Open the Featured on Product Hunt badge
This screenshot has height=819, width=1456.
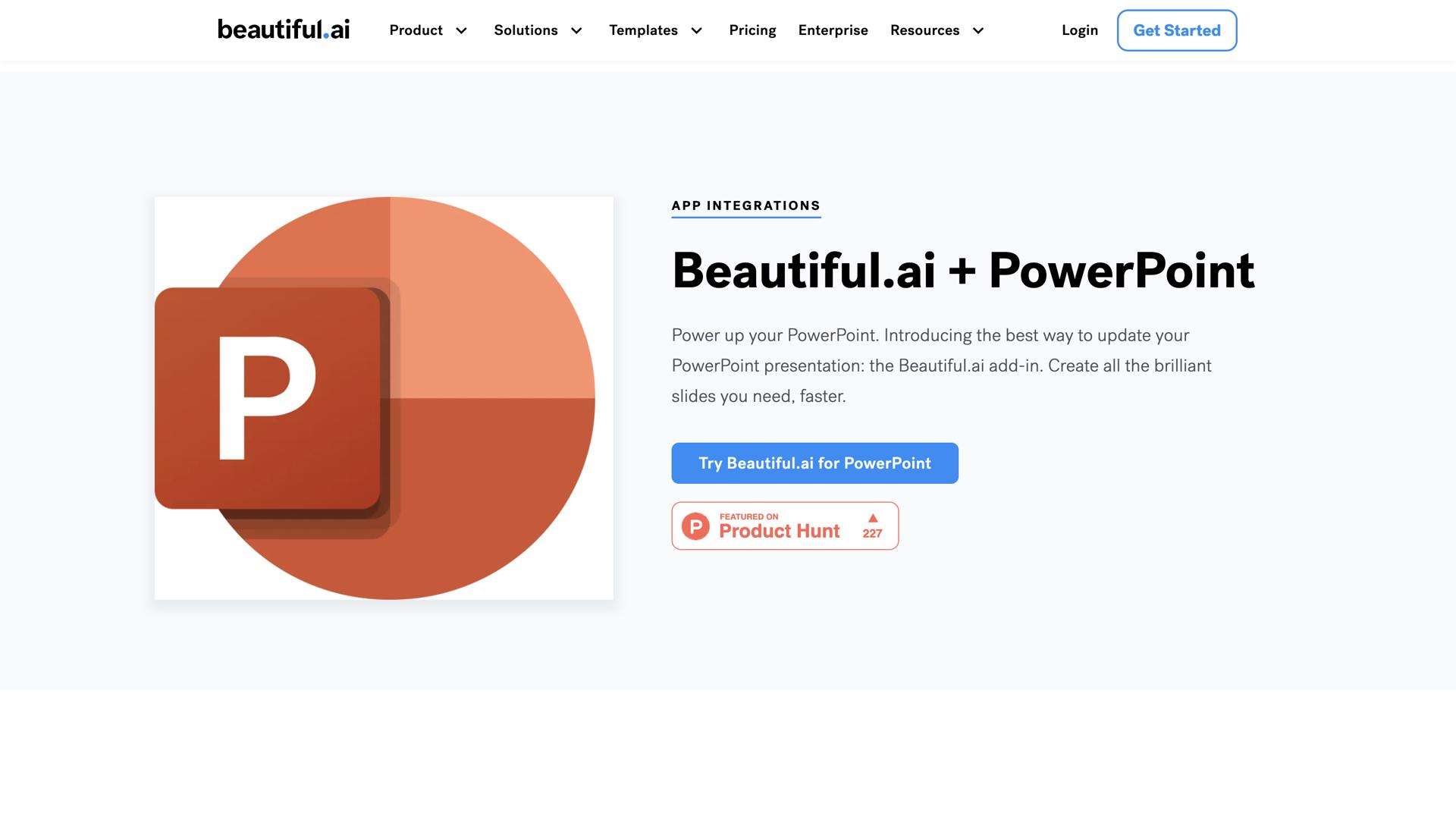pyautogui.click(x=785, y=526)
